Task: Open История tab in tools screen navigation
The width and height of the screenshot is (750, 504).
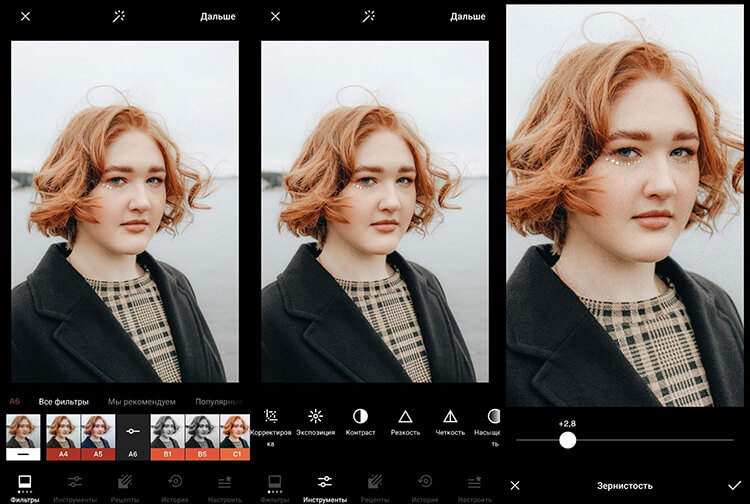Action: (426, 486)
